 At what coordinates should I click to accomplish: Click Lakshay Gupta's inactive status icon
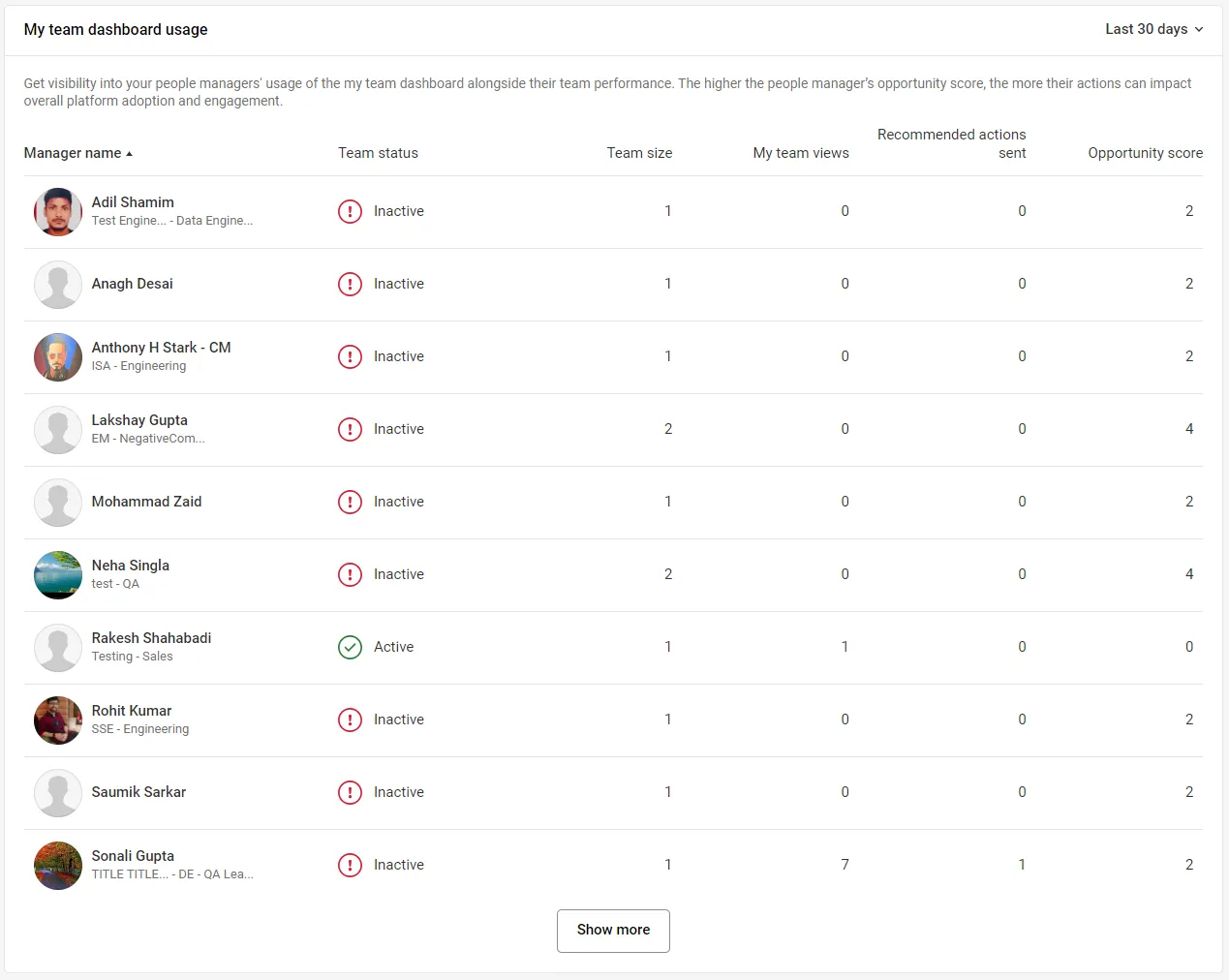(350, 429)
